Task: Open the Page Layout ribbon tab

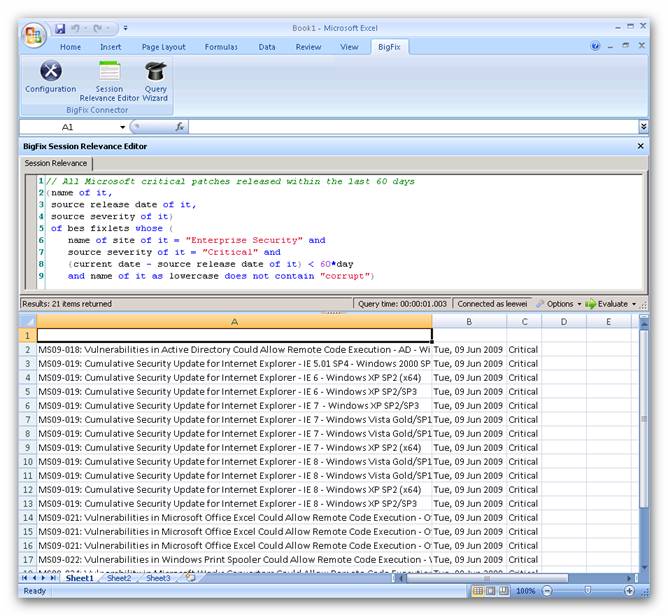Action: click(164, 47)
